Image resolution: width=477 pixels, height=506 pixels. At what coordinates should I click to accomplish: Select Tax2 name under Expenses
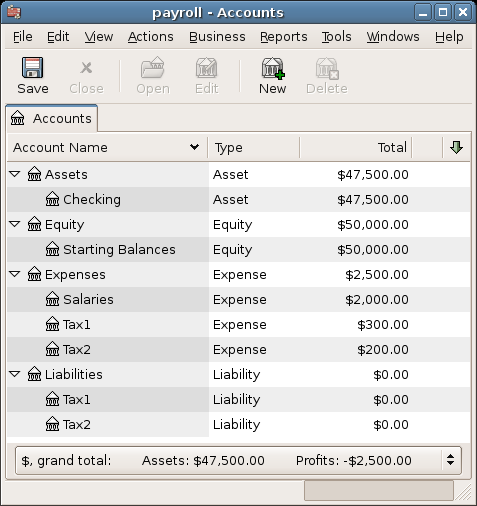click(x=77, y=349)
